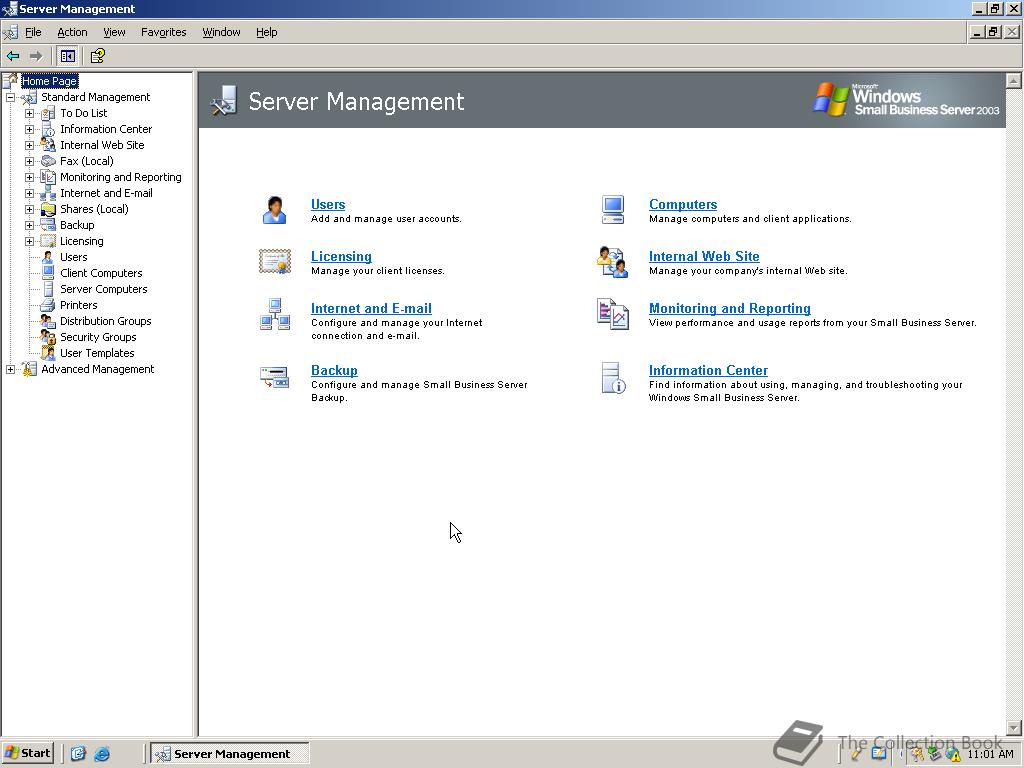This screenshot has height=768, width=1024.
Task: Select Printers in the tree
Action: (x=78, y=305)
